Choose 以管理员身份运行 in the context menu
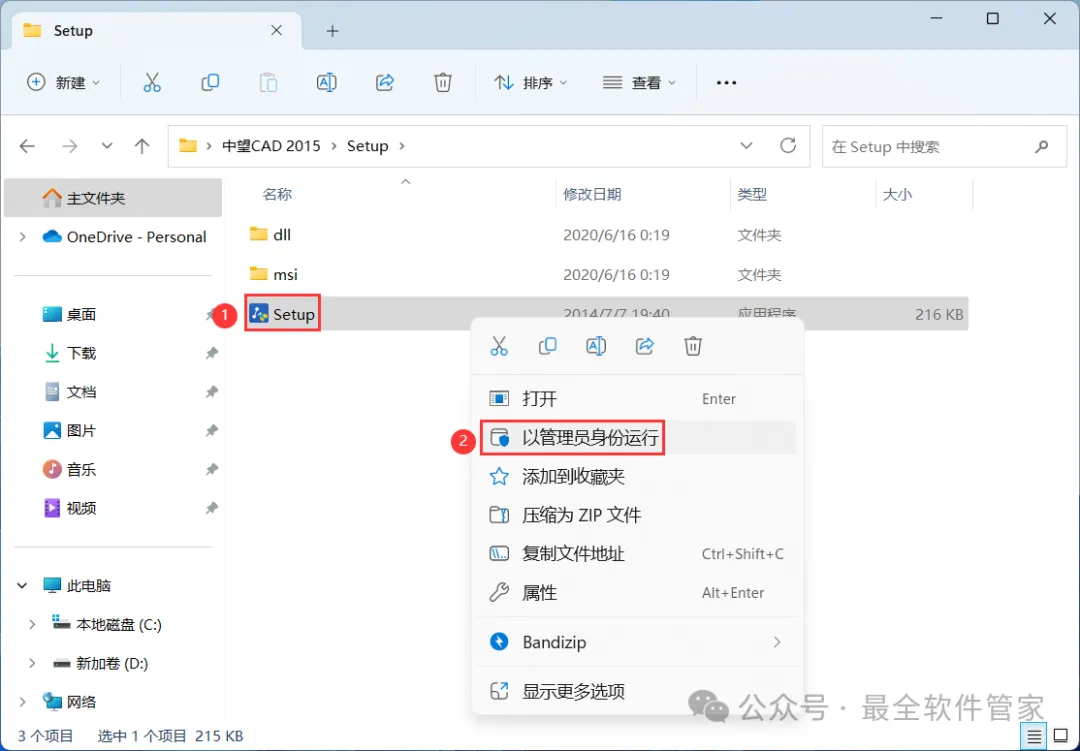 [638, 438]
